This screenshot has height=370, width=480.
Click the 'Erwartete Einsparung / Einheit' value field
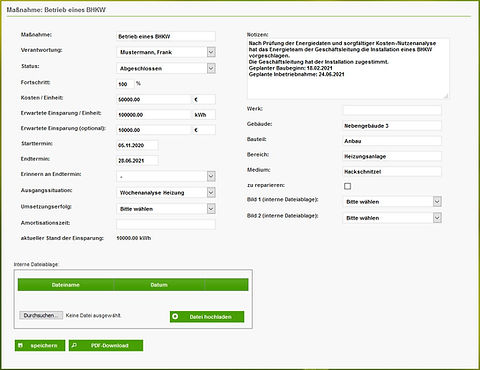coord(154,115)
